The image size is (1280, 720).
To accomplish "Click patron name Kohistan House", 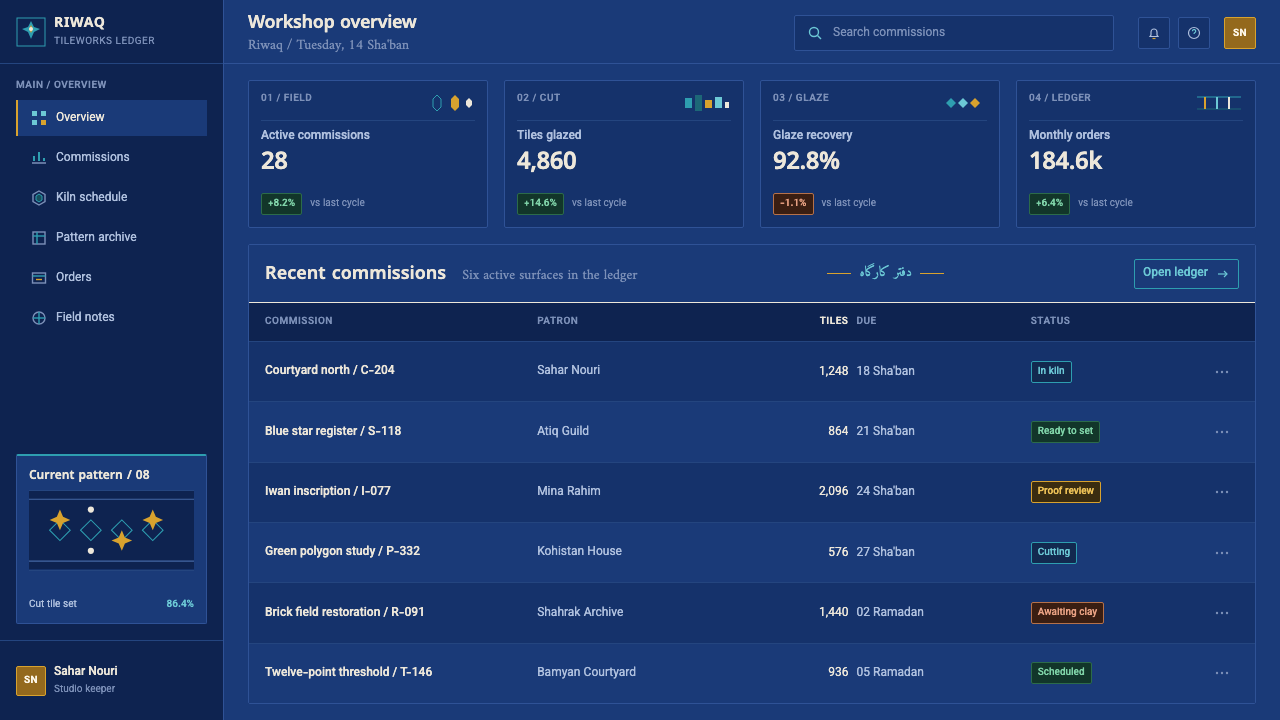I will (x=580, y=551).
